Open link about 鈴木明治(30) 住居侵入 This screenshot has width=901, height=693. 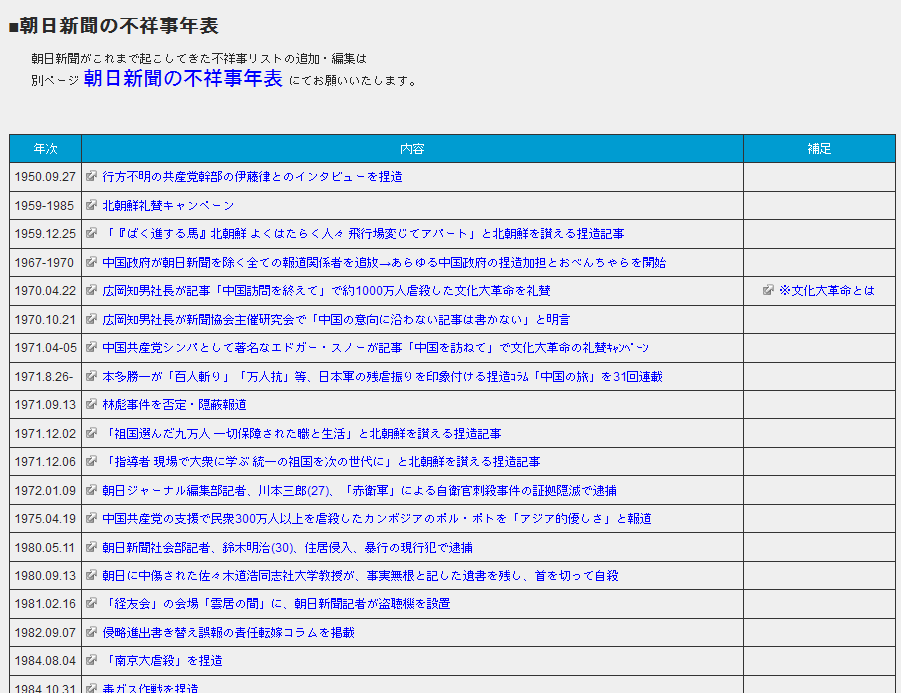coord(287,548)
